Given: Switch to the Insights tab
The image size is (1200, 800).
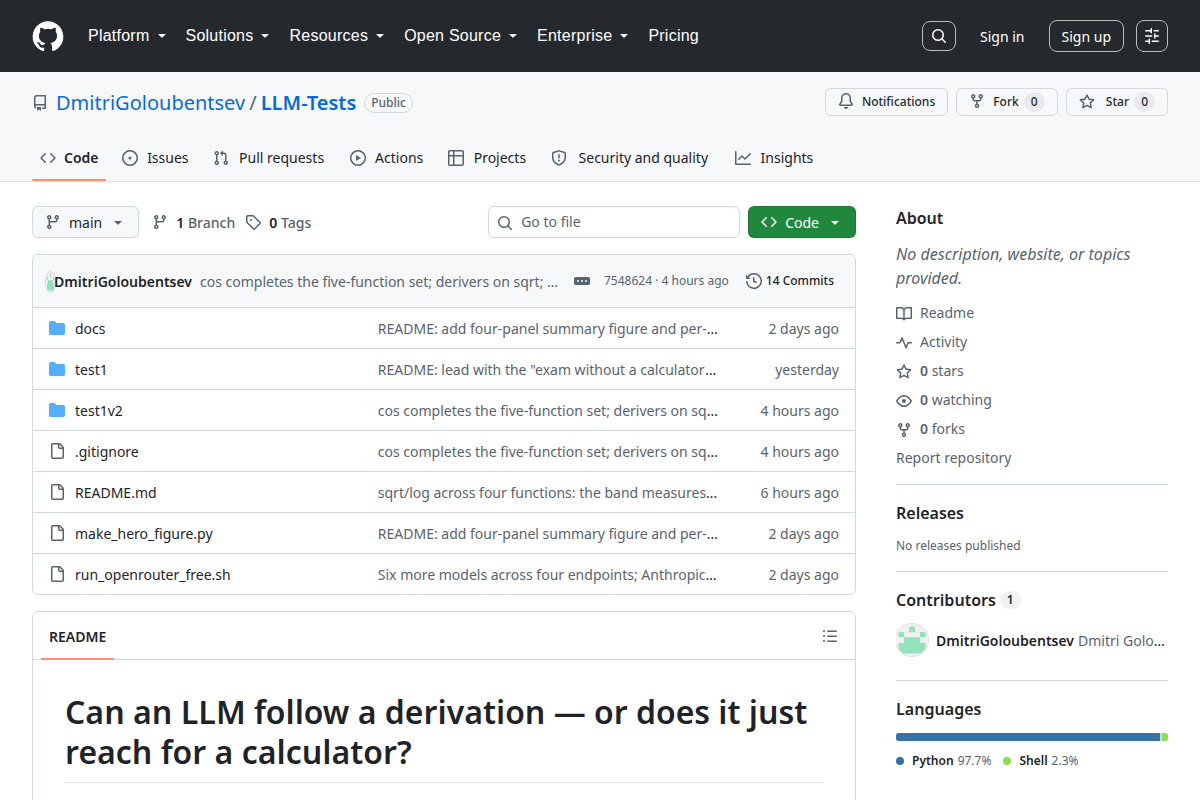Looking at the screenshot, I should [x=774, y=158].
